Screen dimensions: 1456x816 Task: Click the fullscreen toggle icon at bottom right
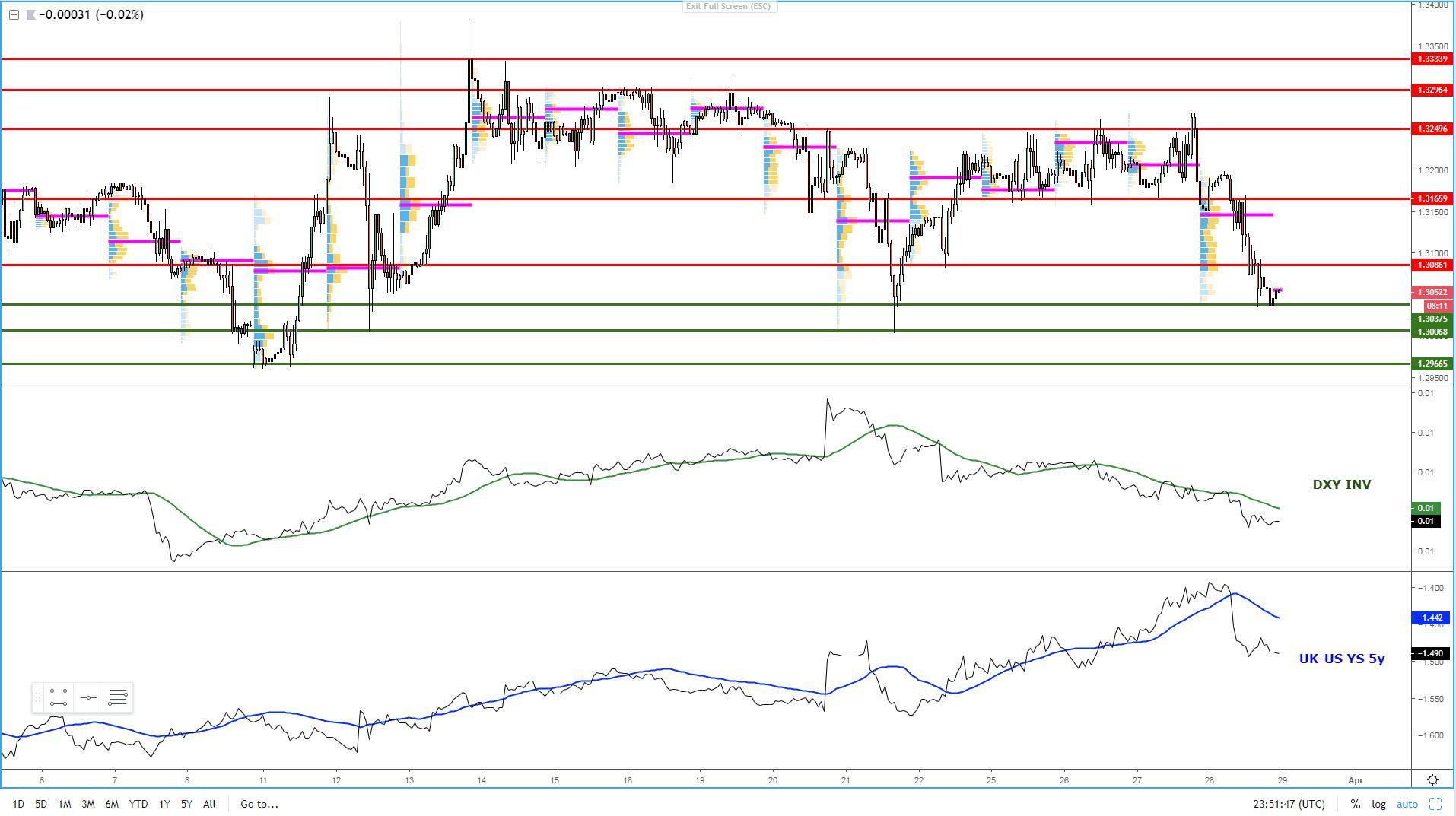(1435, 804)
